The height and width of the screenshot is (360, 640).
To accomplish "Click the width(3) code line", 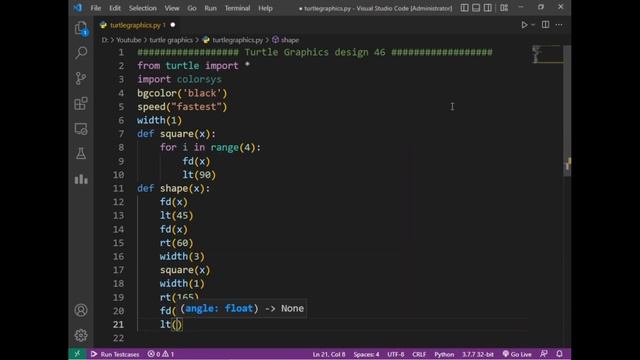I will 182,256.
